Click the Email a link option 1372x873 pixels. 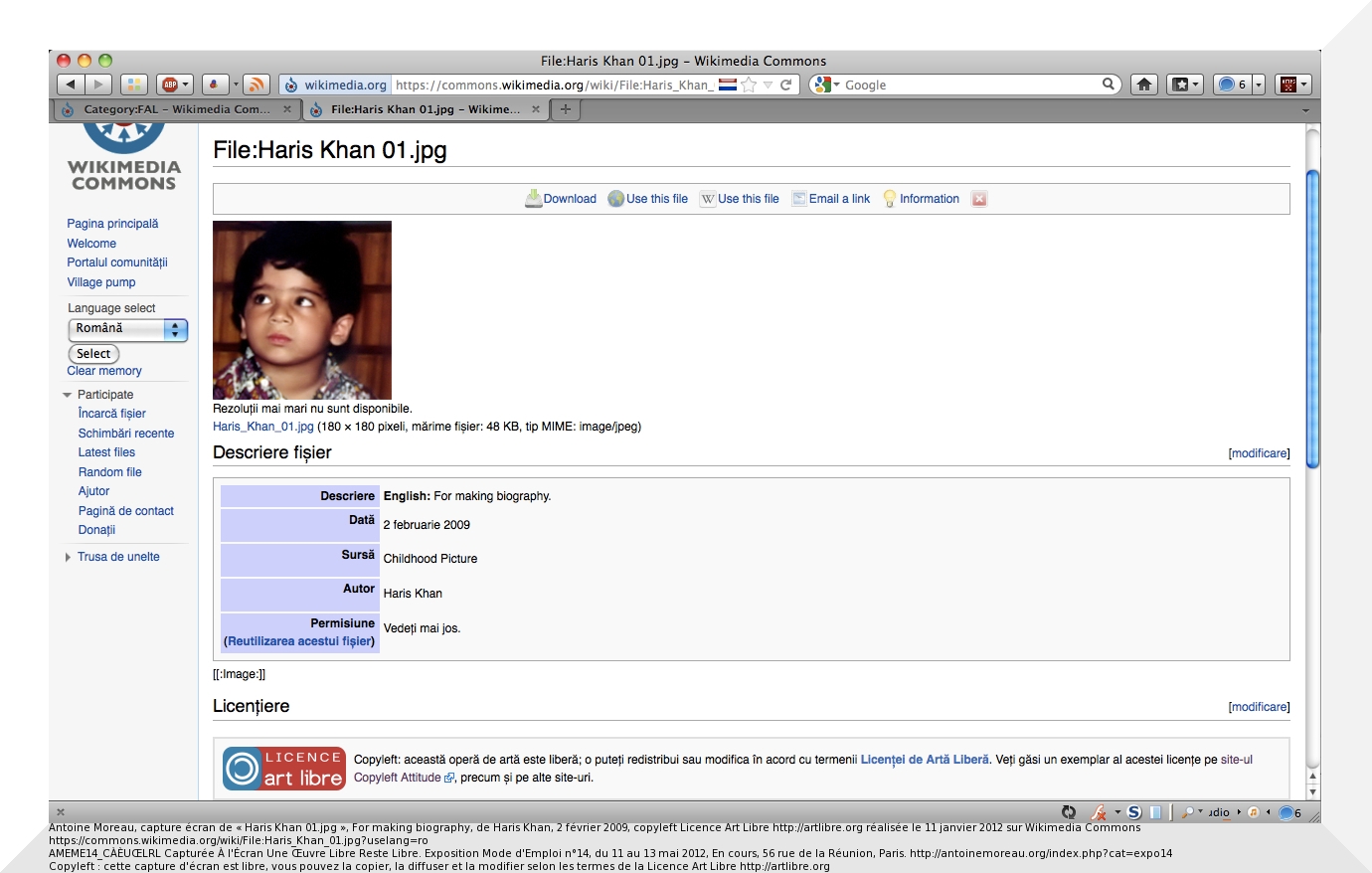(838, 199)
